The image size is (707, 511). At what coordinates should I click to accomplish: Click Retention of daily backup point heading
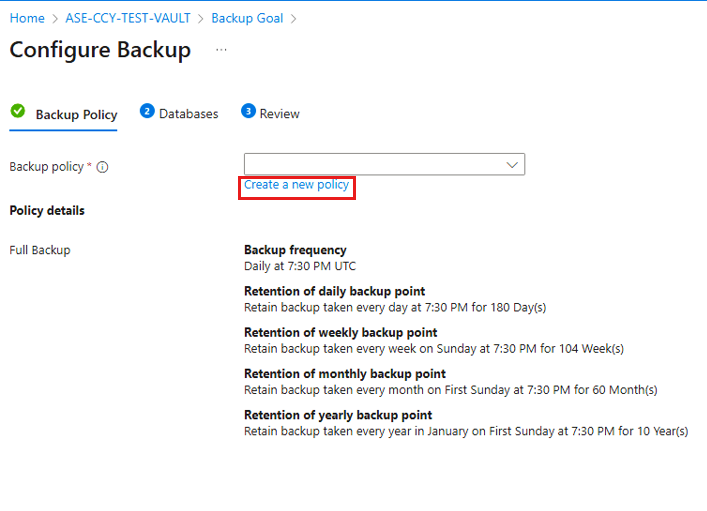[x=338, y=291]
